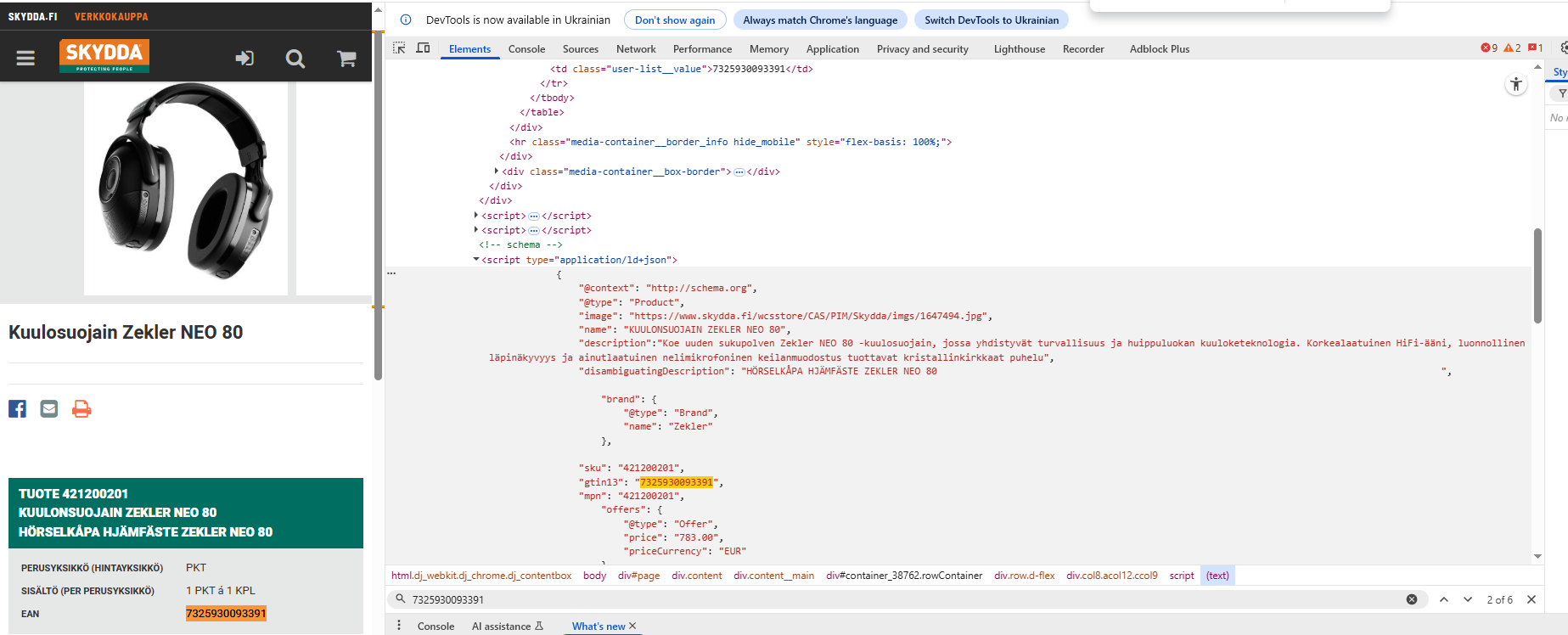Viewport: 1568px width, 635px height.
Task: Toggle the device toolbar icon
Action: click(423, 48)
